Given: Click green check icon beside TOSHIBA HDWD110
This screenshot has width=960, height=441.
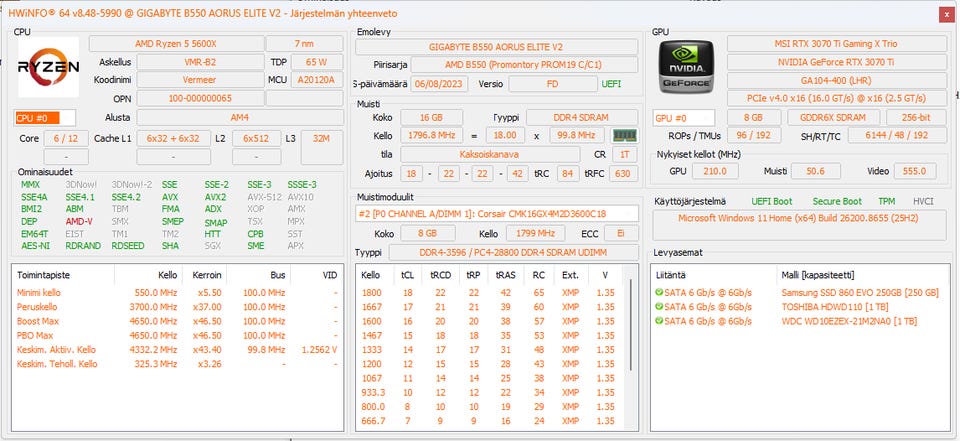Looking at the screenshot, I should [659, 307].
